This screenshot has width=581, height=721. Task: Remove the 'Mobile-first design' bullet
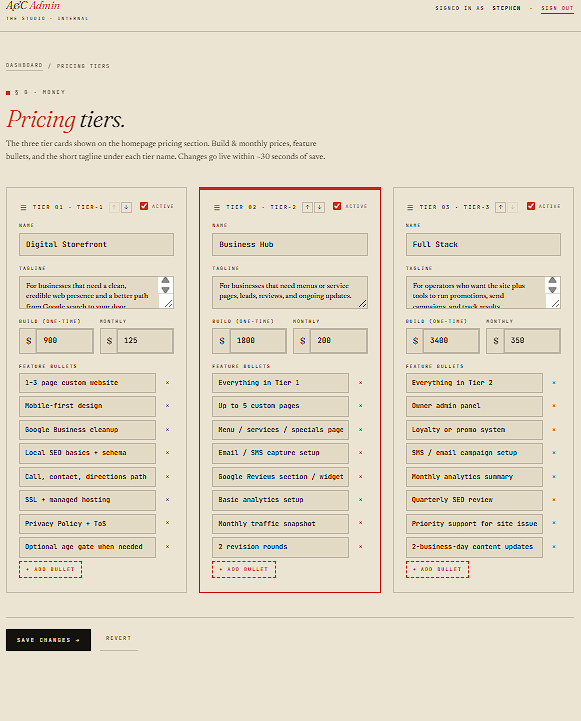pos(167,406)
